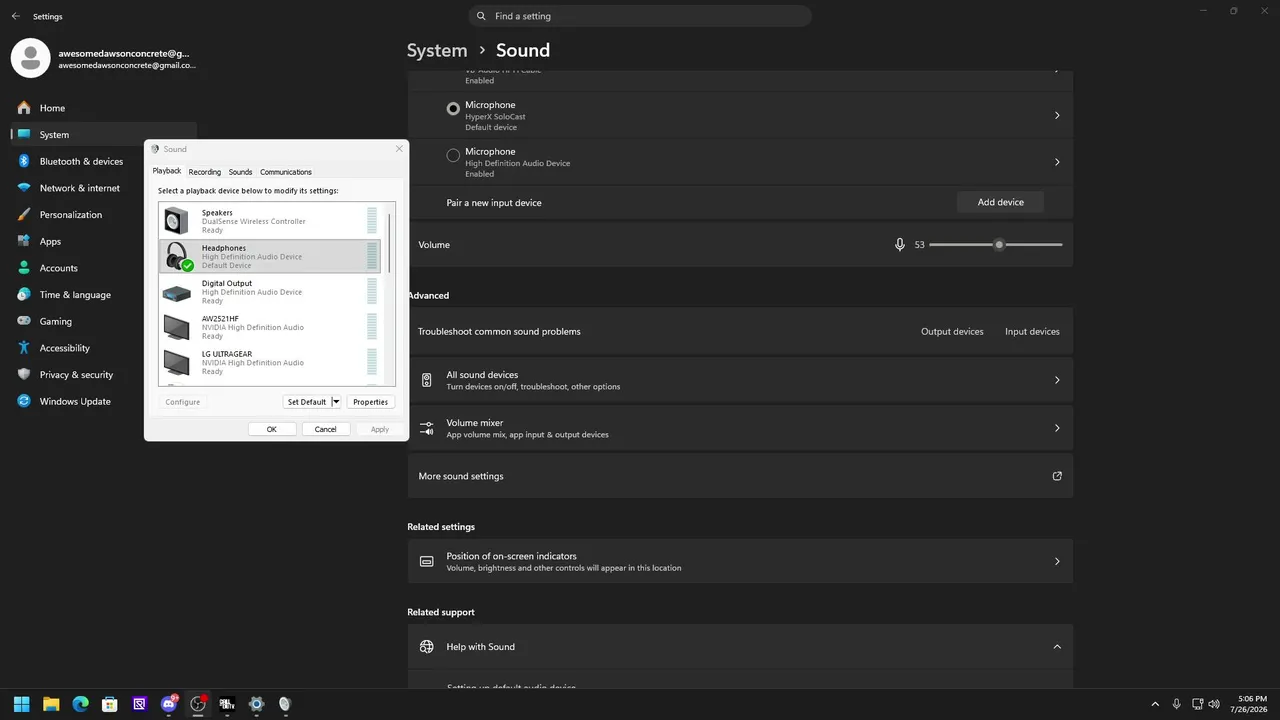Click Find a setting search box

point(640,16)
